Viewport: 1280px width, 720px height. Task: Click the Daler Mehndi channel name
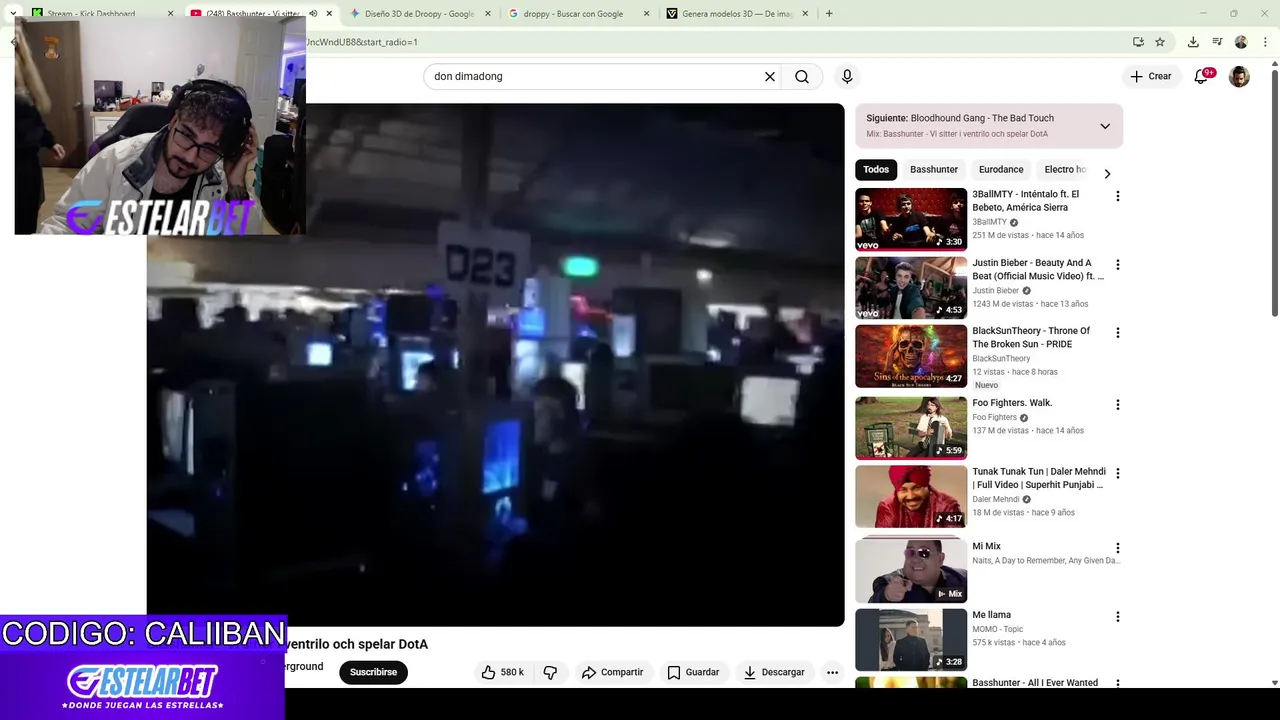pos(996,499)
